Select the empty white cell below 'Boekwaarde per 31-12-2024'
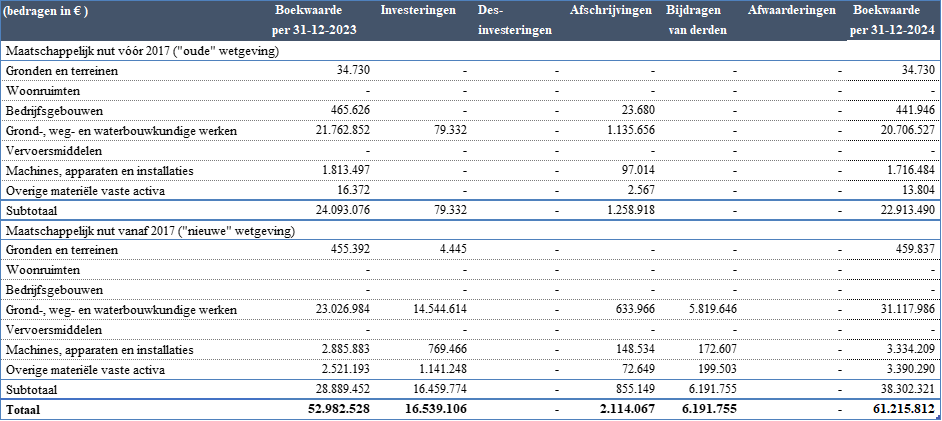The width and height of the screenshot is (942, 421). click(892, 50)
